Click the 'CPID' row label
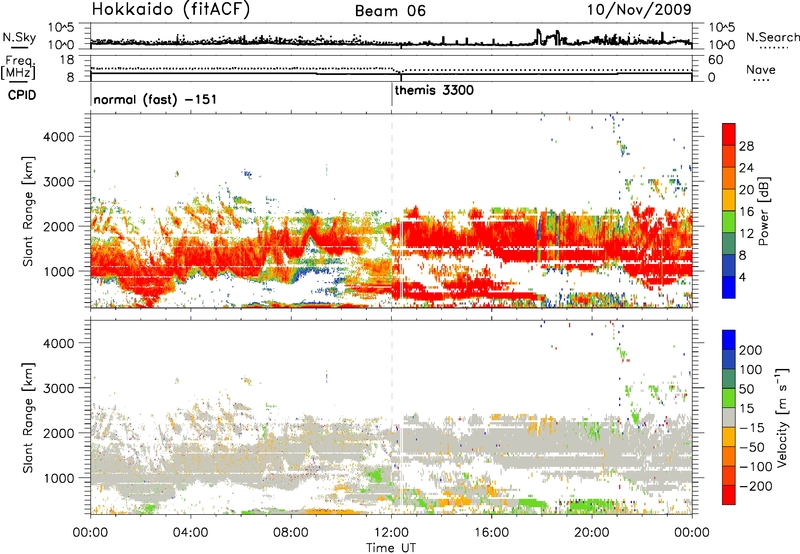 pyautogui.click(x=22, y=95)
